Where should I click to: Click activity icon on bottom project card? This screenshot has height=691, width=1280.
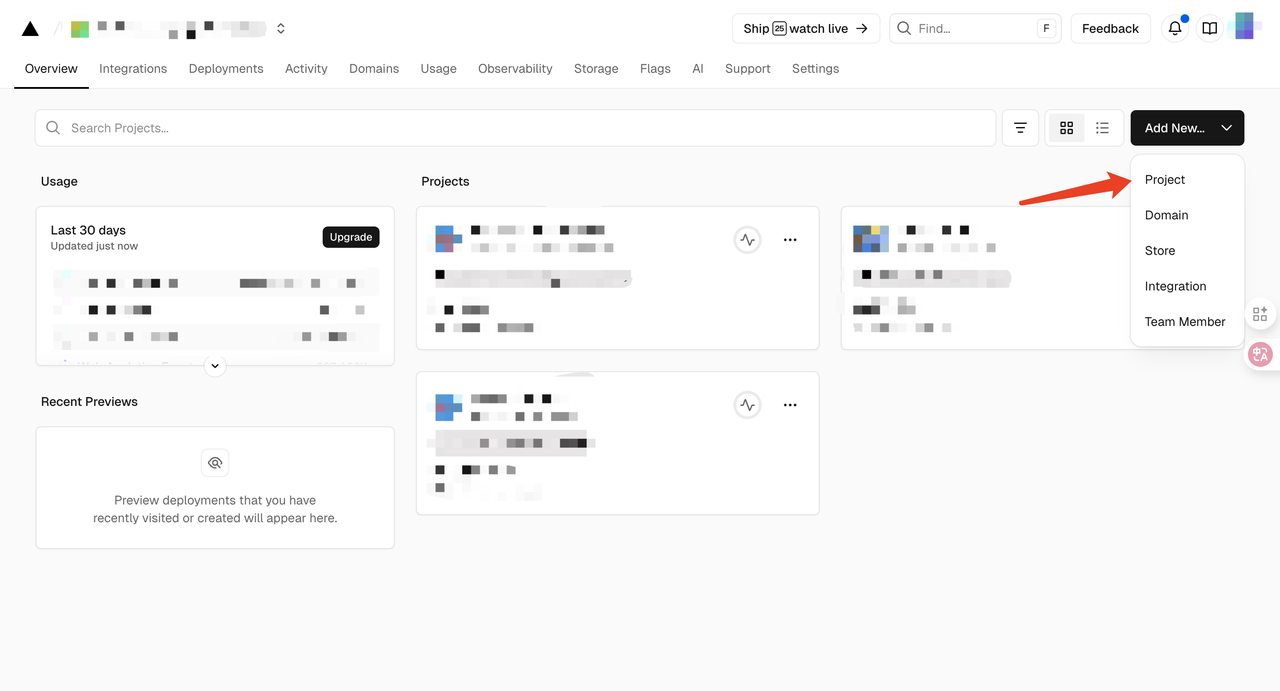tap(747, 405)
